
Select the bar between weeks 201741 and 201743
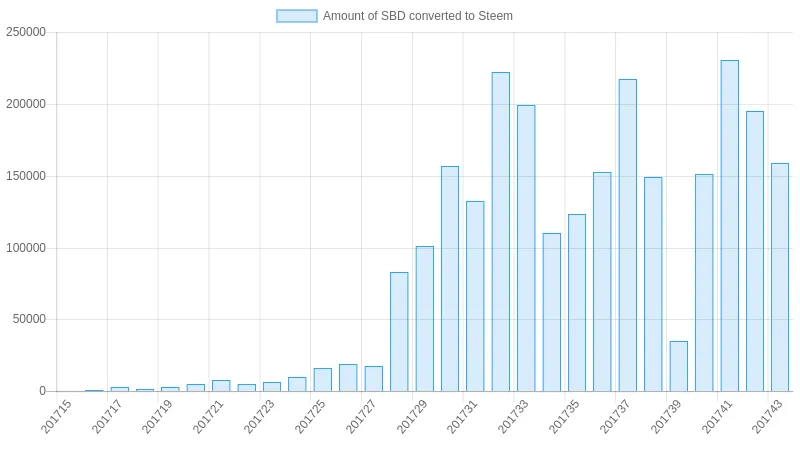pos(755,252)
